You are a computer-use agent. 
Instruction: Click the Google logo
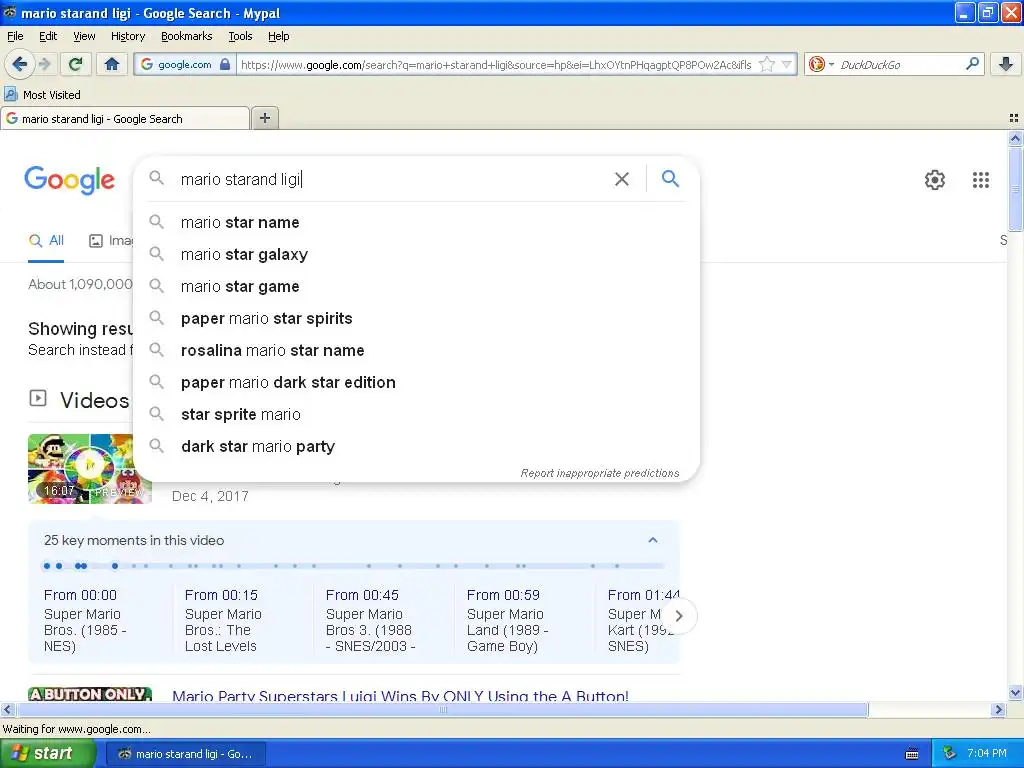(69, 180)
